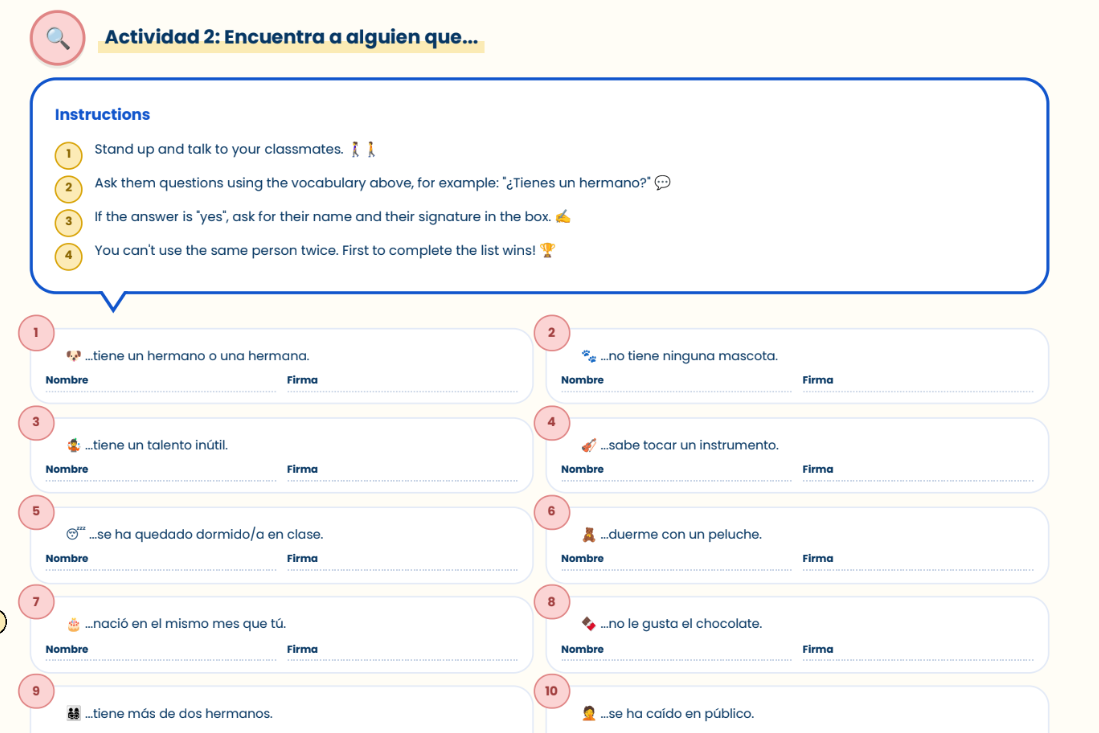Click the teddy bear icon in item 6
The image size is (1099, 733).
point(589,535)
